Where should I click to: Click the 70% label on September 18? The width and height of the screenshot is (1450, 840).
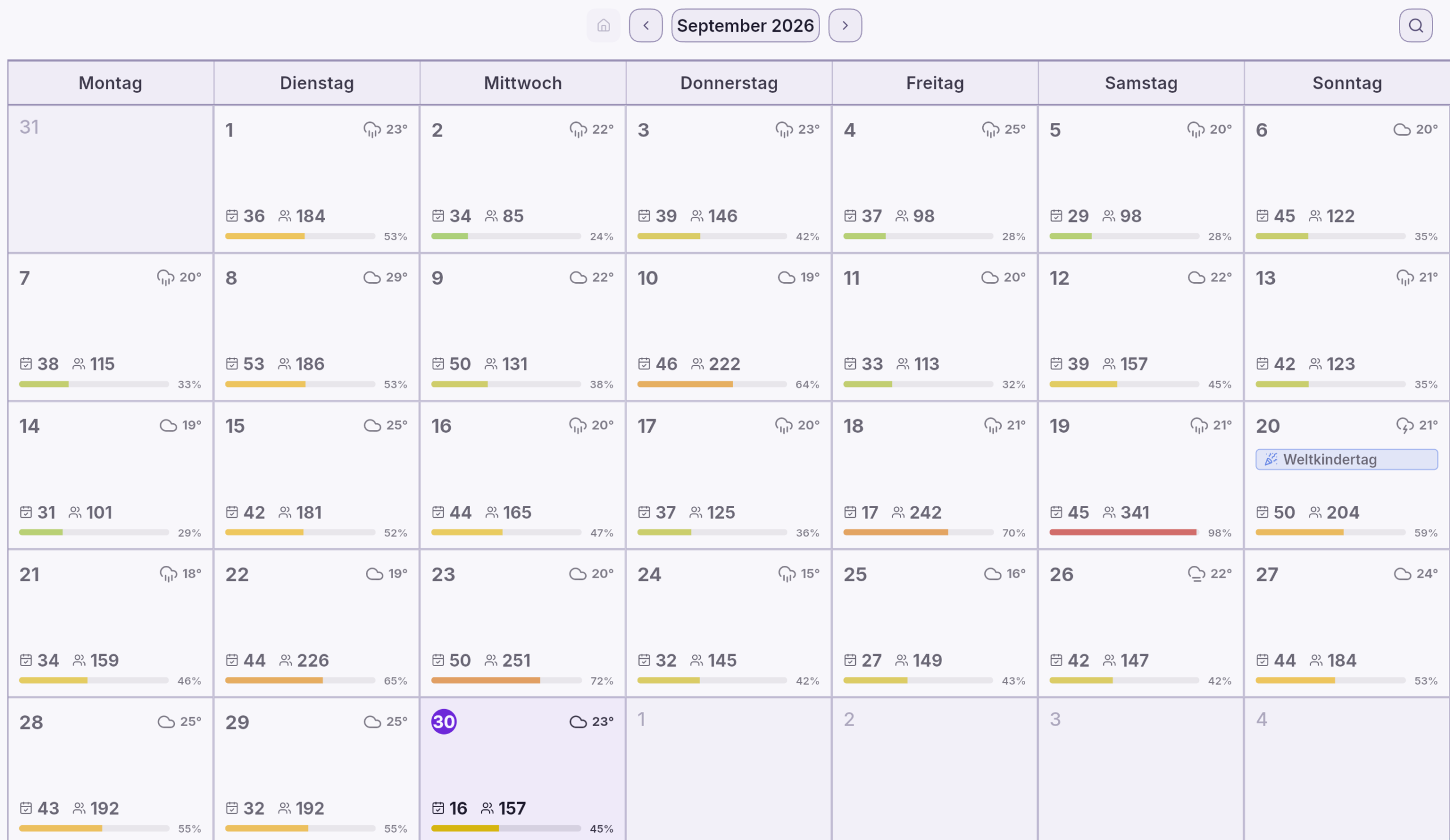point(1013,533)
